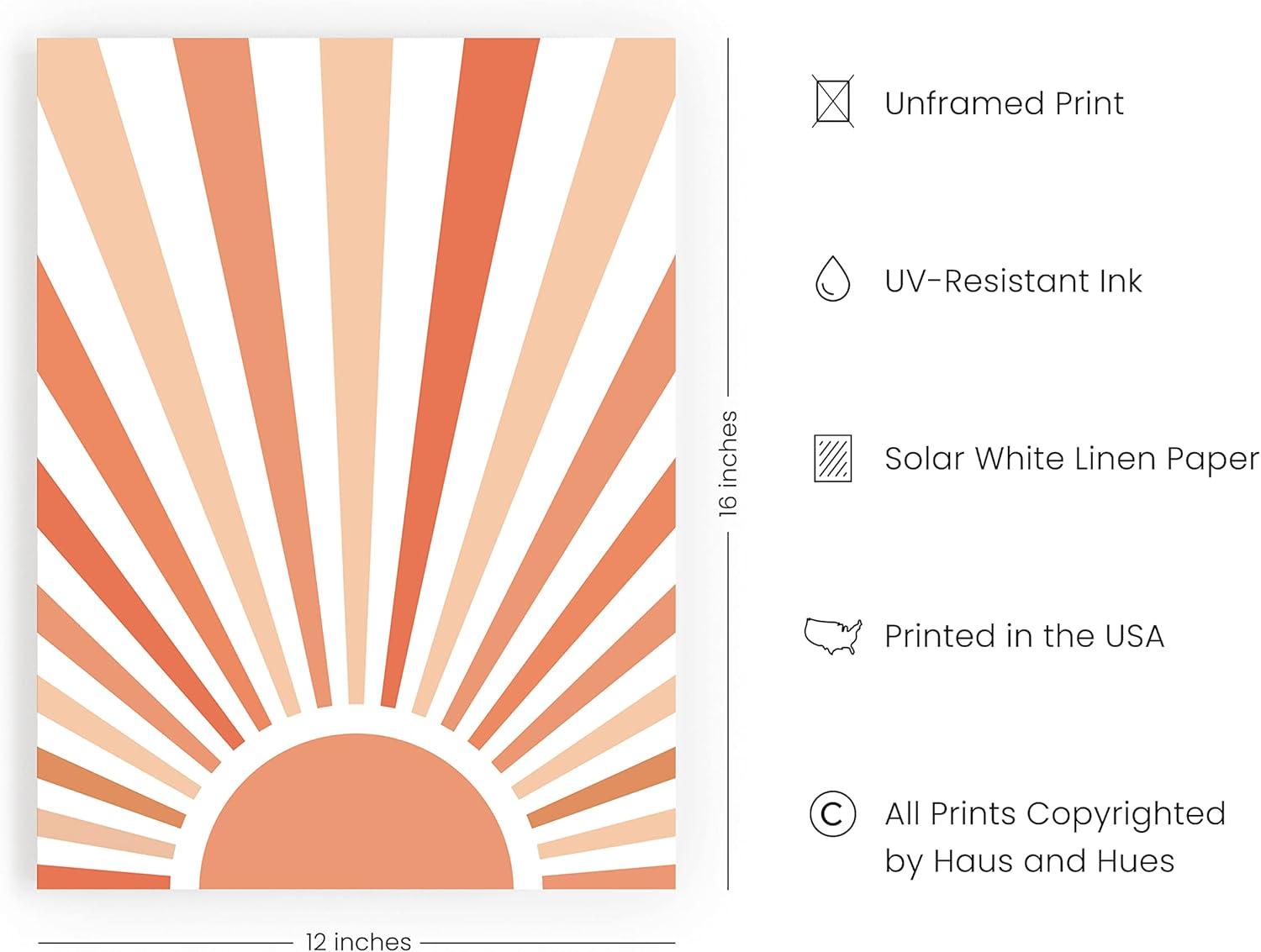Click the "16 inches" height label

tap(728, 463)
